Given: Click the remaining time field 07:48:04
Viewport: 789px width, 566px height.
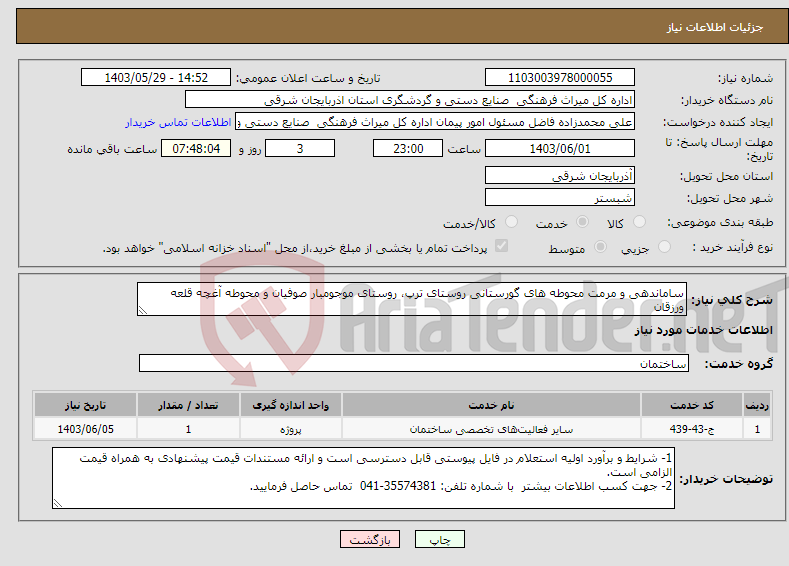Looking at the screenshot, I should [196, 148].
